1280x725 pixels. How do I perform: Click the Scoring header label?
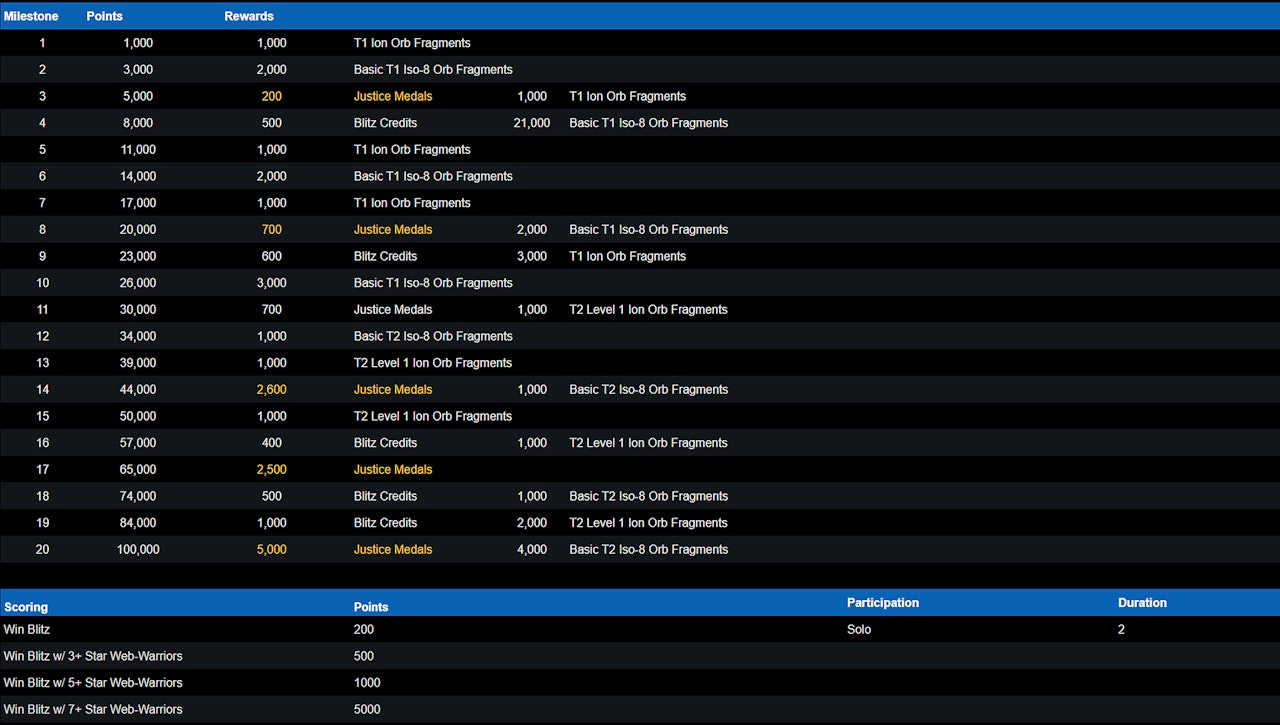pyautogui.click(x=26, y=607)
